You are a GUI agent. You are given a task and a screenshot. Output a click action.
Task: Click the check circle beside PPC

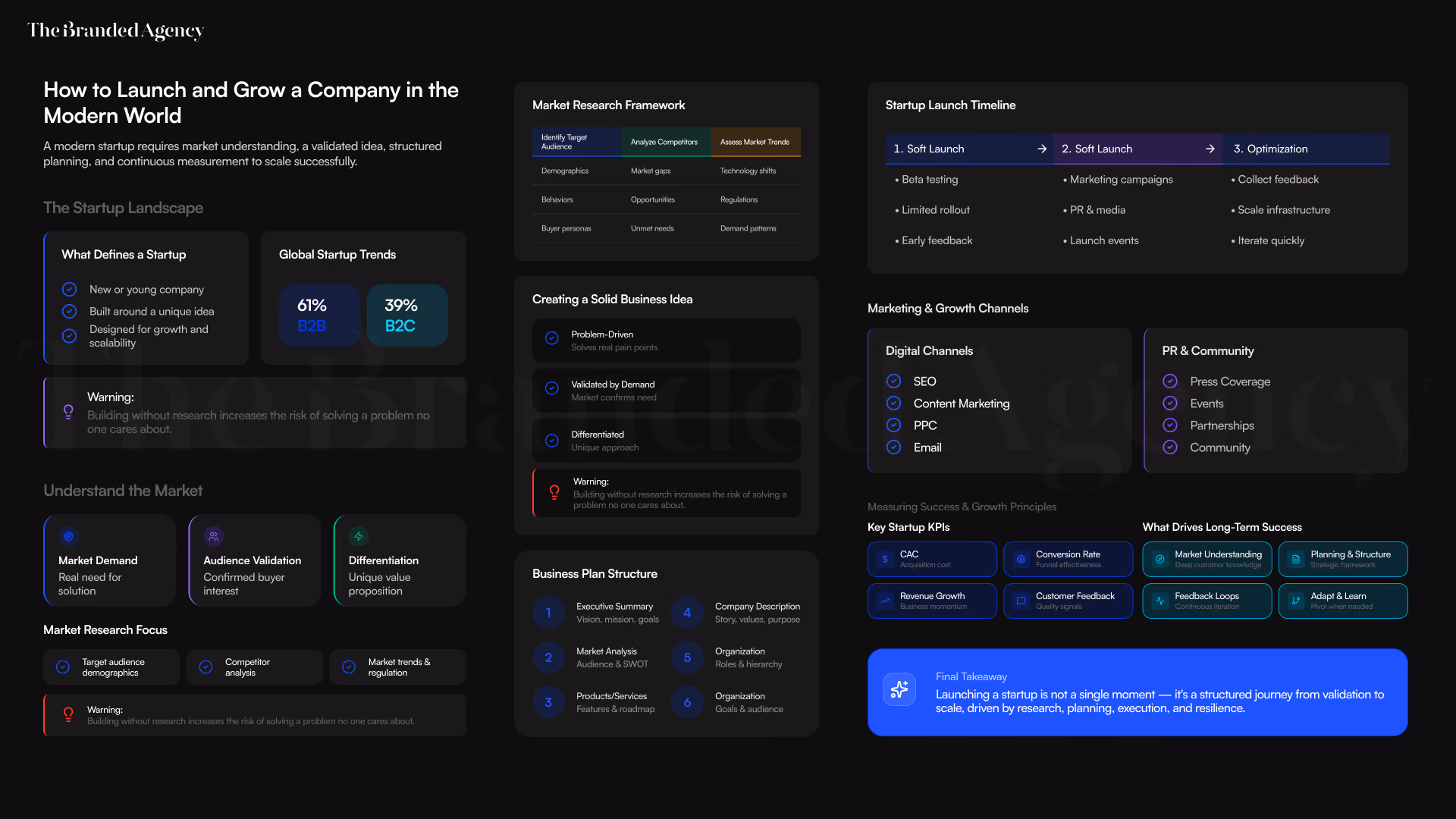click(x=894, y=425)
